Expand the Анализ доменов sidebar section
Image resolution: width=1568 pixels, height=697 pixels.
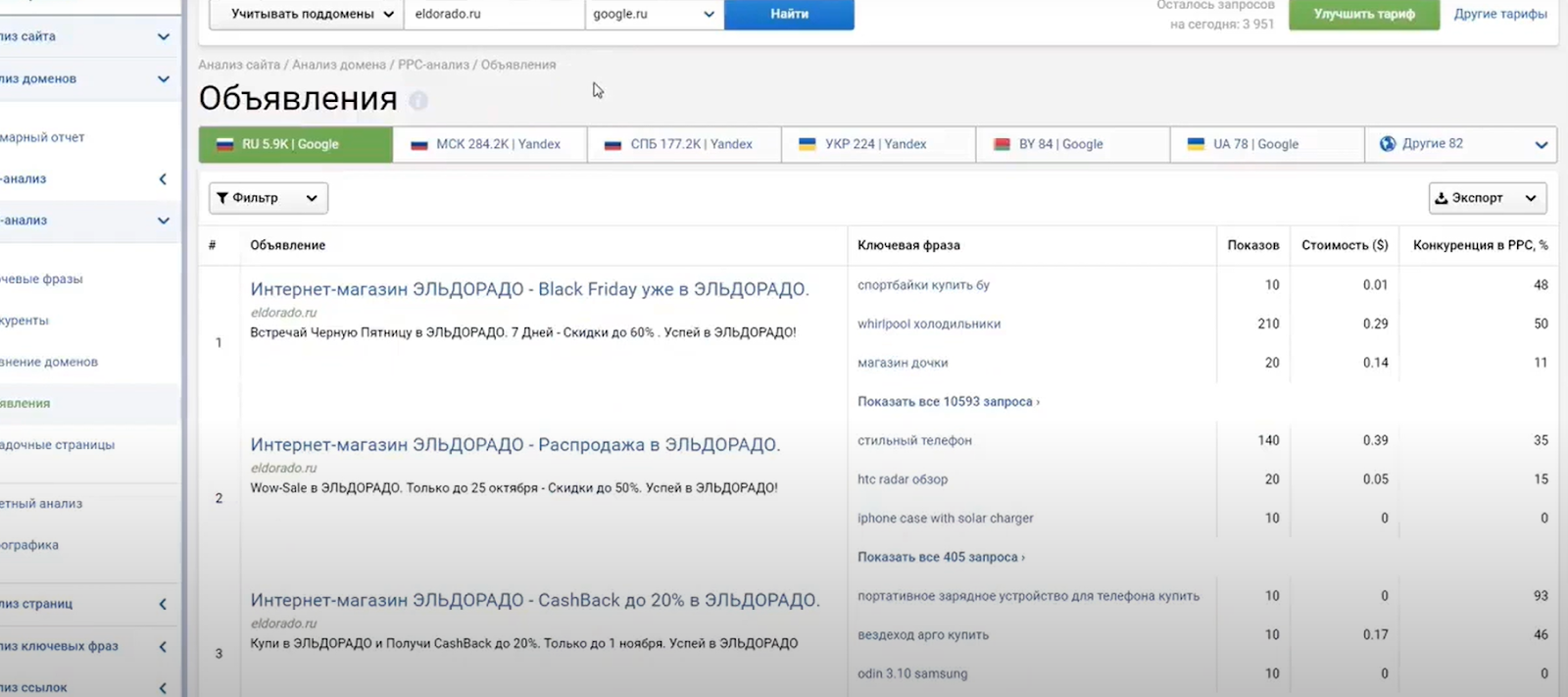[x=164, y=79]
